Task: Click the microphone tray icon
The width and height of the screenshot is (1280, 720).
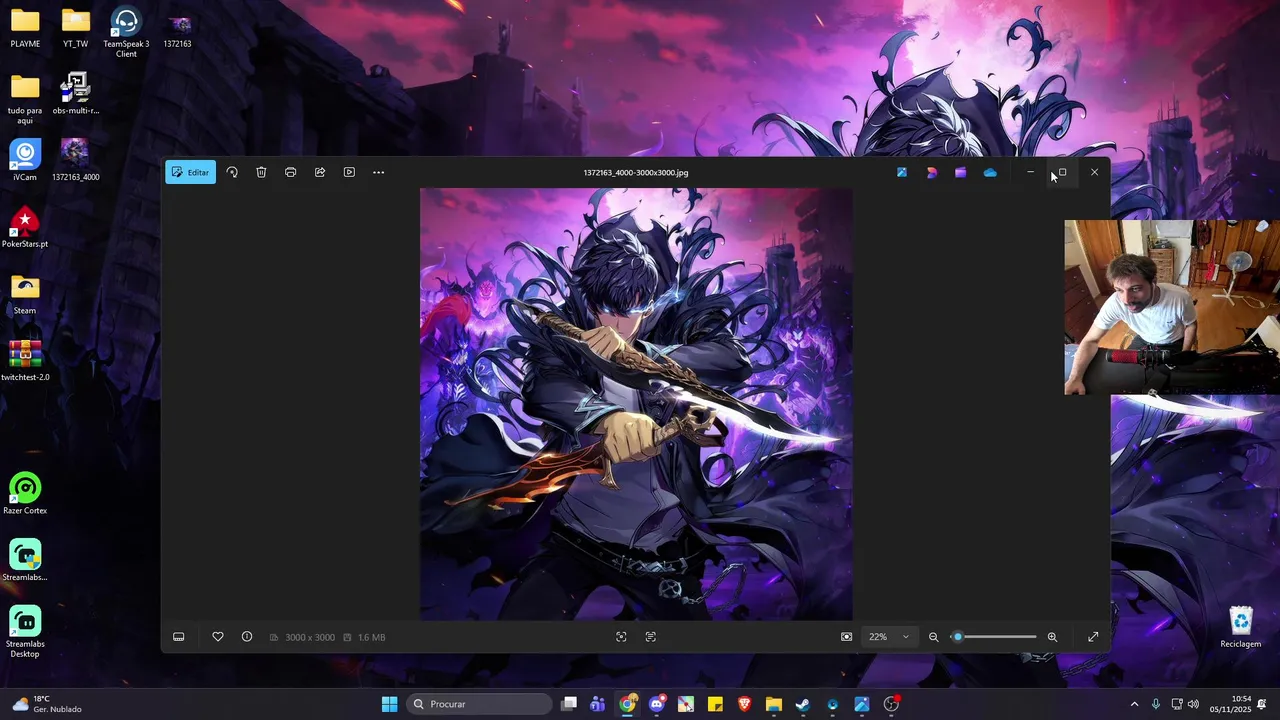Action: pyautogui.click(x=1156, y=704)
